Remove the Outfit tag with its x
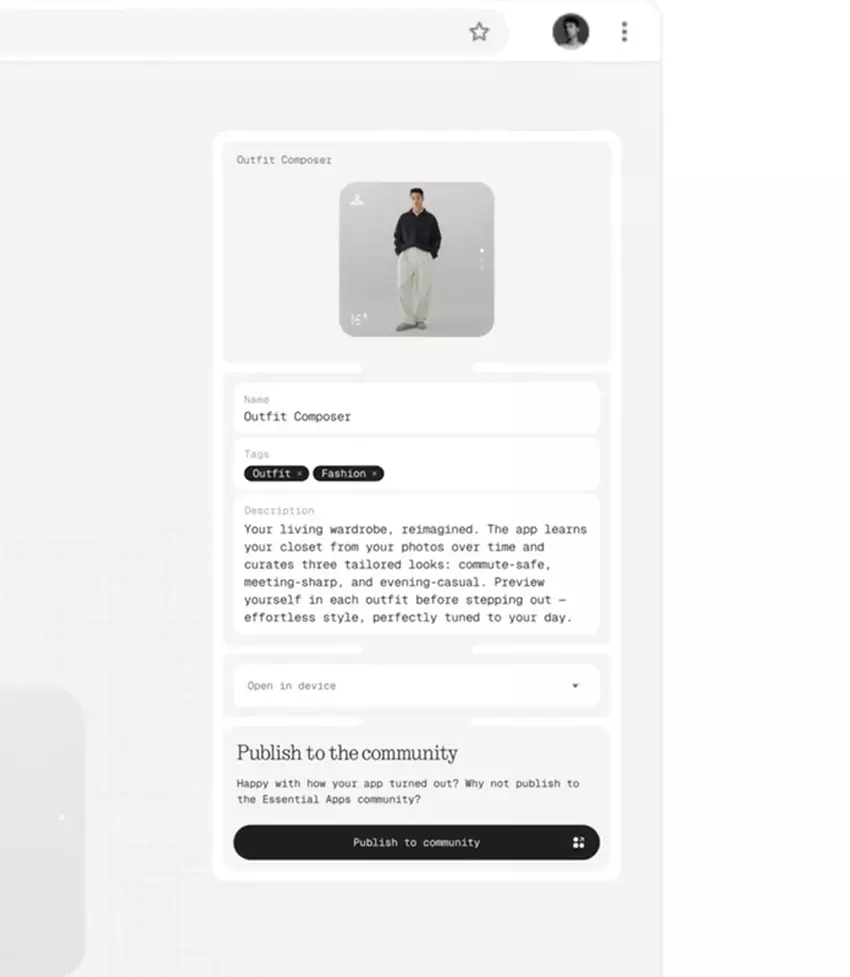This screenshot has height=977, width=850. (x=300, y=474)
